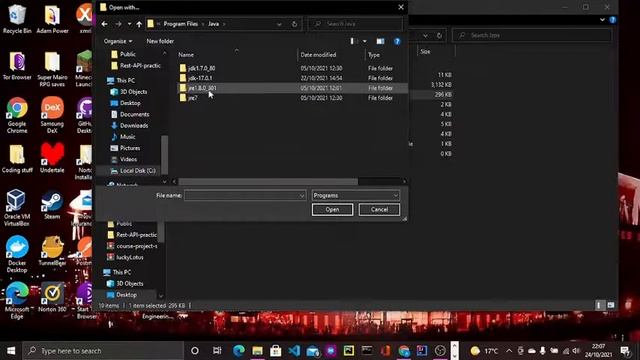The width and height of the screenshot is (640, 360).
Task: Open PyCharm from taskbar
Action: click(x=349, y=351)
